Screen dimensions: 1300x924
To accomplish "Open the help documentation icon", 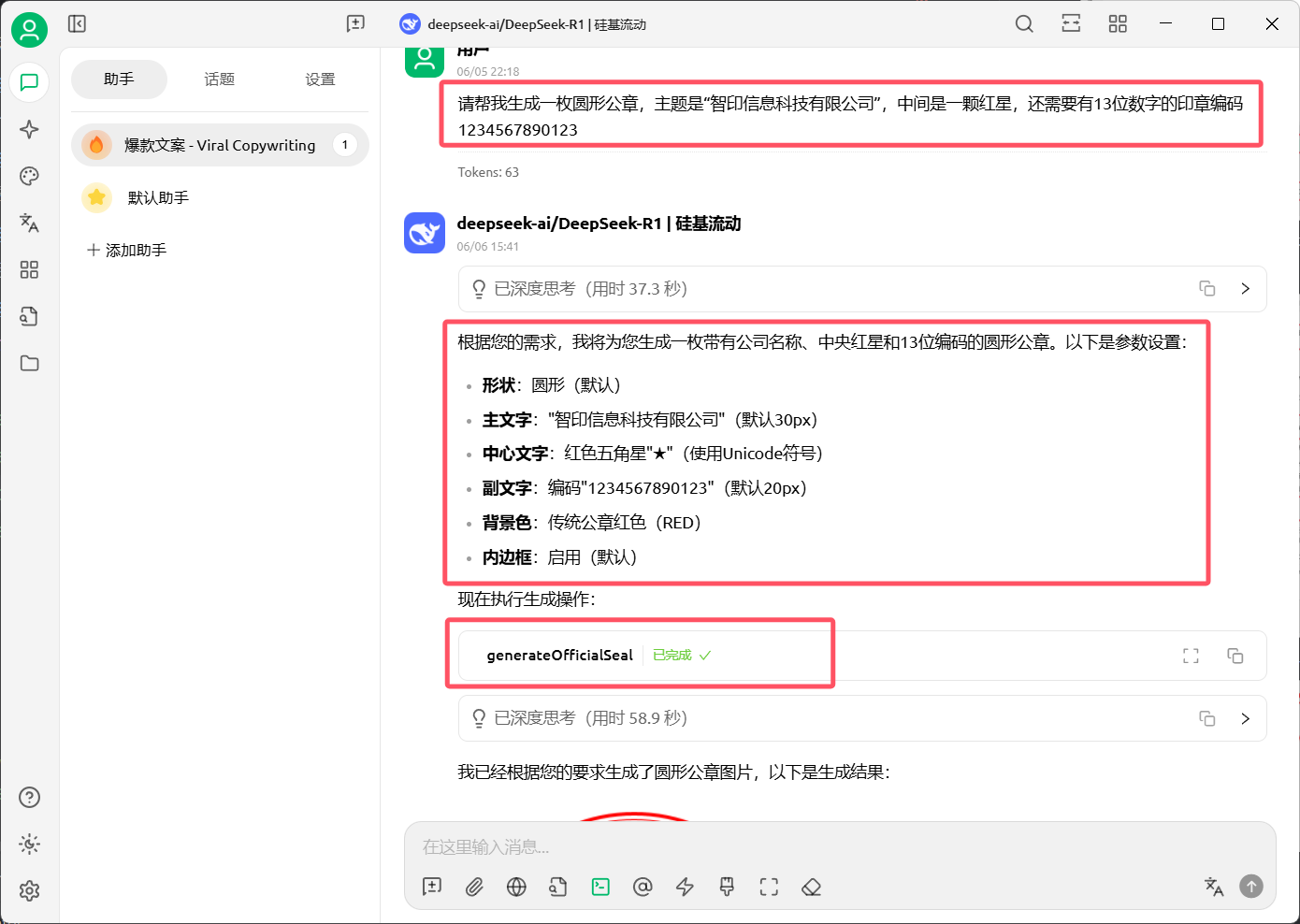I will point(29,797).
